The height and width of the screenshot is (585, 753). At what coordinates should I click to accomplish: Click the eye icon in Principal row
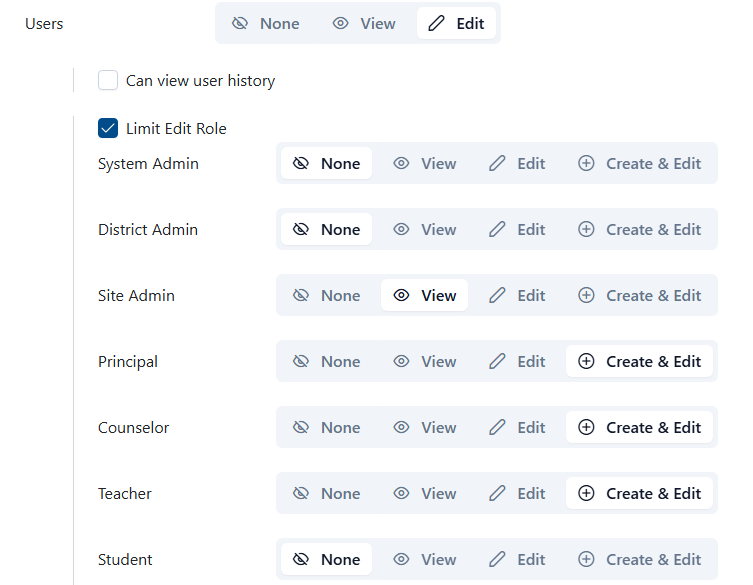pyautogui.click(x=402, y=361)
